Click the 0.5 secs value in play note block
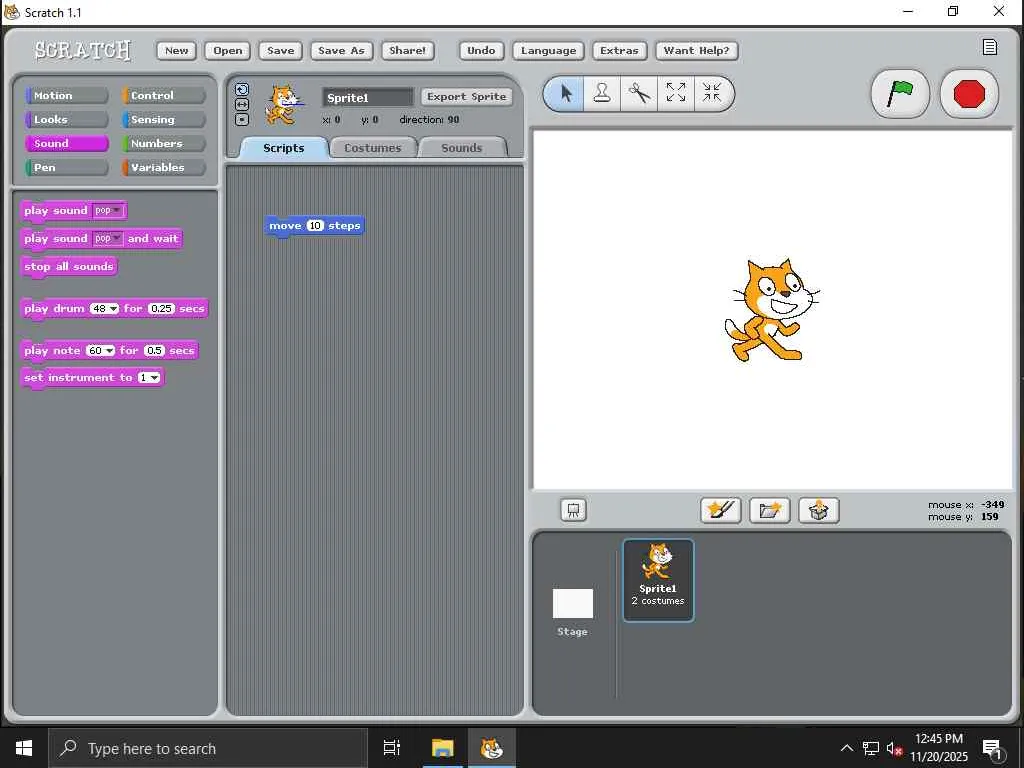This screenshot has width=1024, height=768. [154, 351]
